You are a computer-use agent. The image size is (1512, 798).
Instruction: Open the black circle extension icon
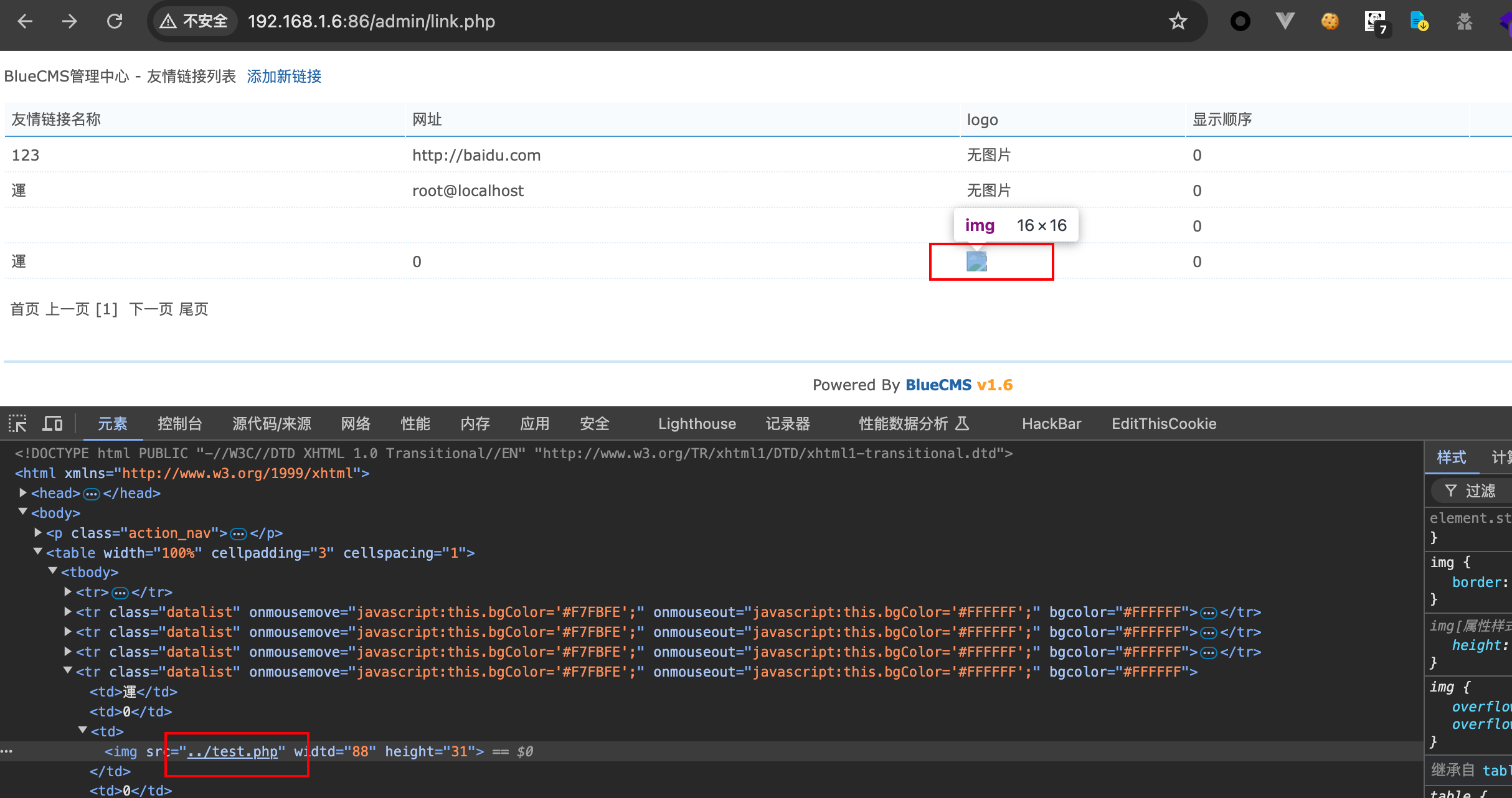pos(1240,21)
